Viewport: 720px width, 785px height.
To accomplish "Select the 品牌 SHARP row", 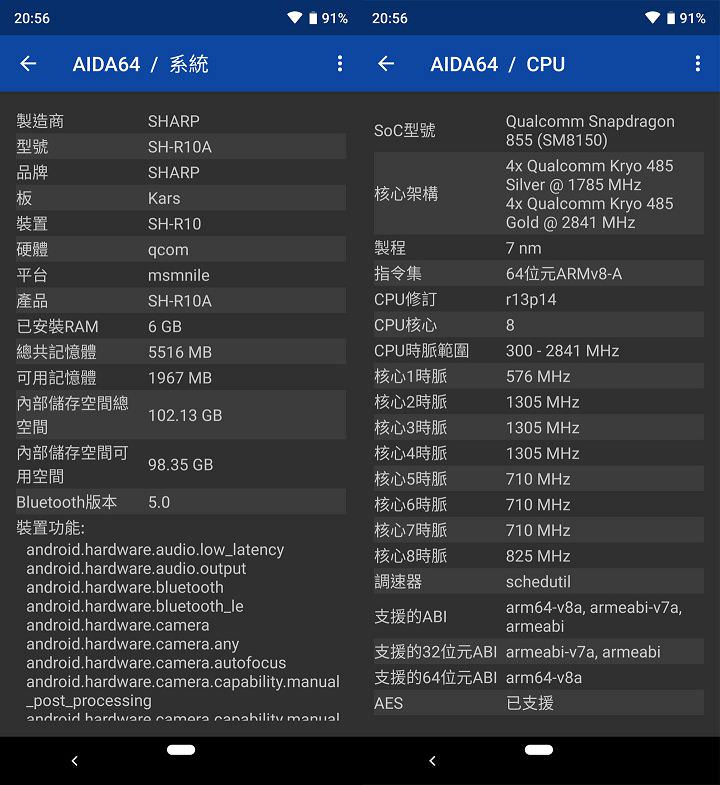I will pyautogui.click(x=181, y=172).
